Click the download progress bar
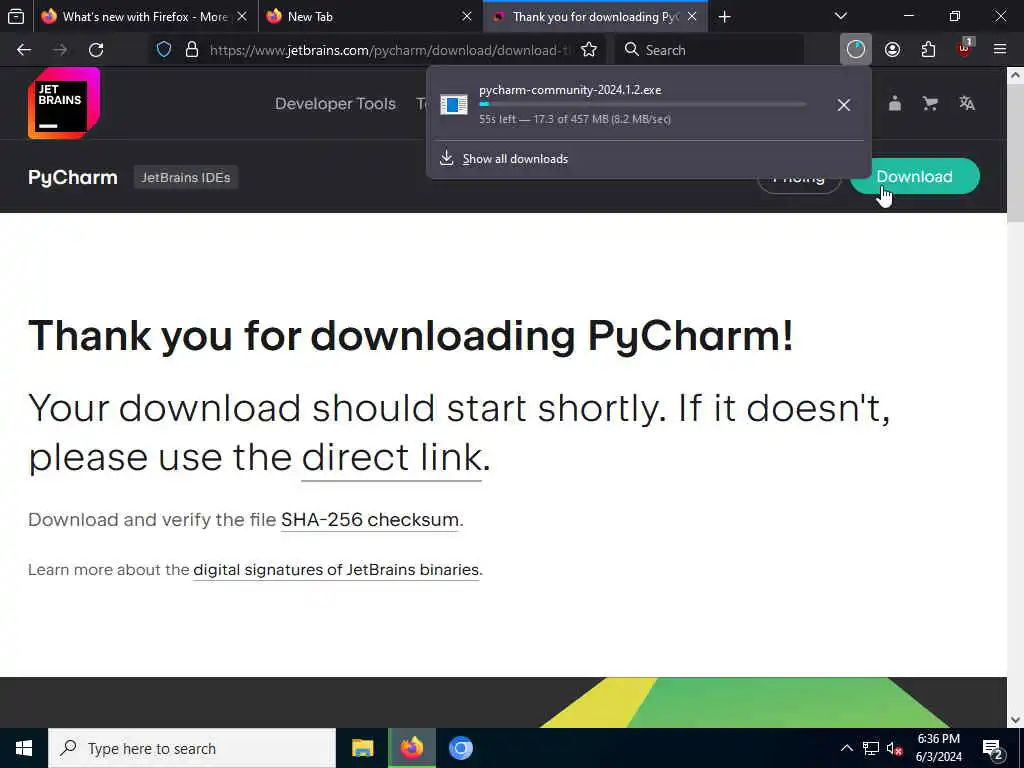 (642, 104)
